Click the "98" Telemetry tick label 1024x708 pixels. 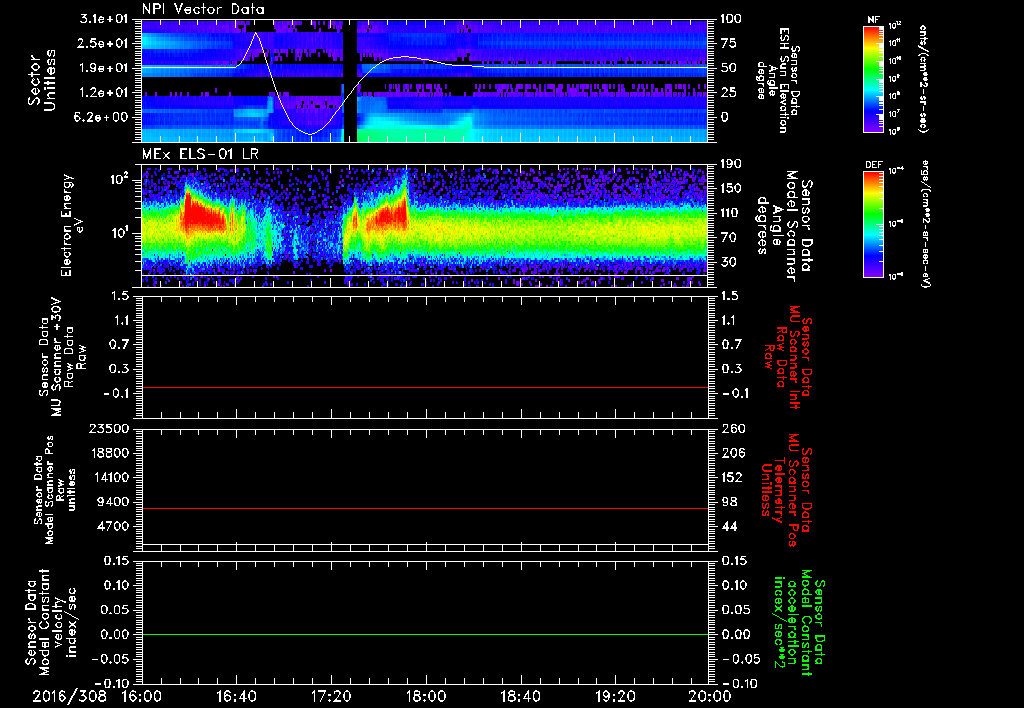tap(728, 502)
